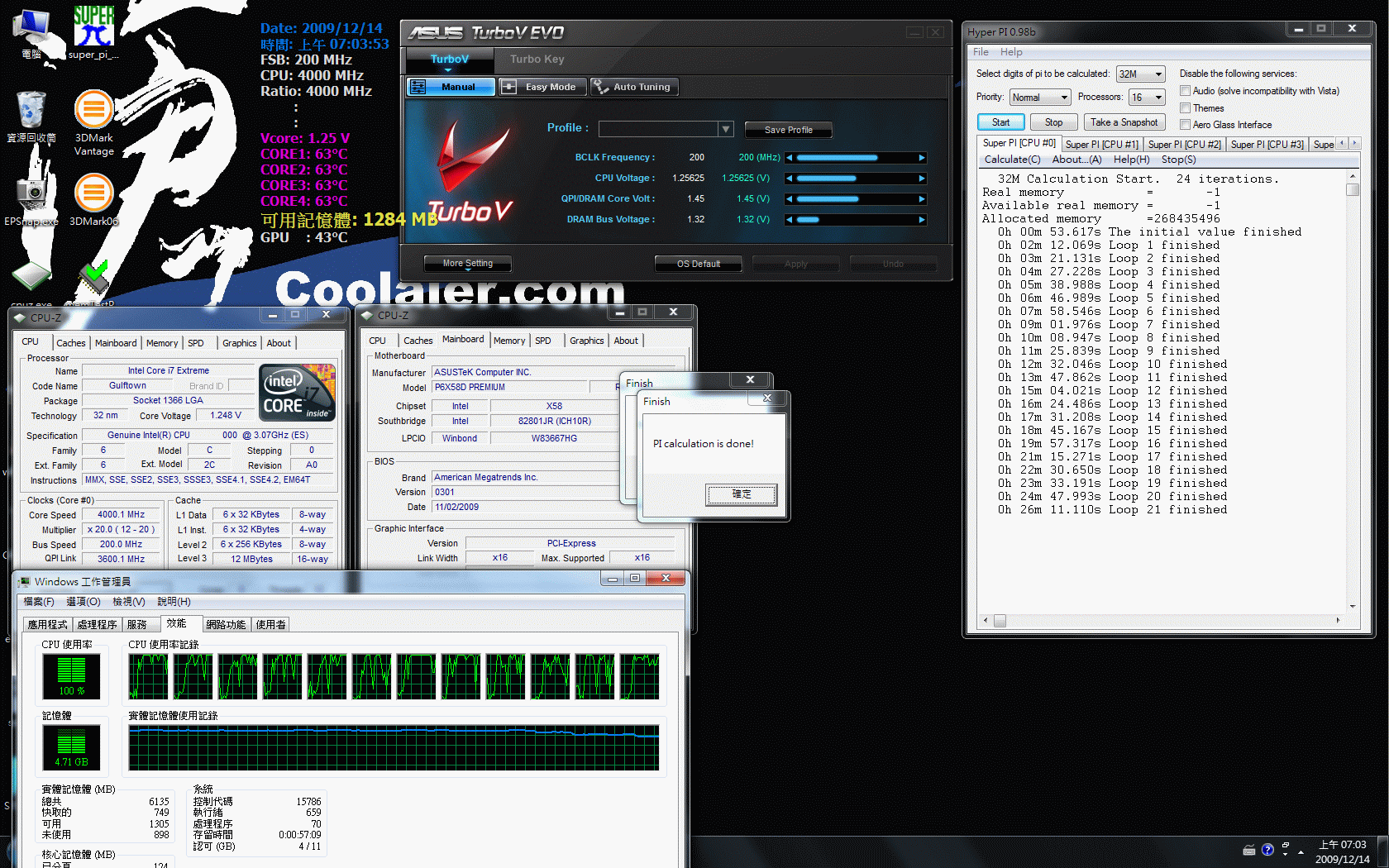The image size is (1389, 868).
Task: Click the Auto Tuning wrench icon
Action: (600, 87)
